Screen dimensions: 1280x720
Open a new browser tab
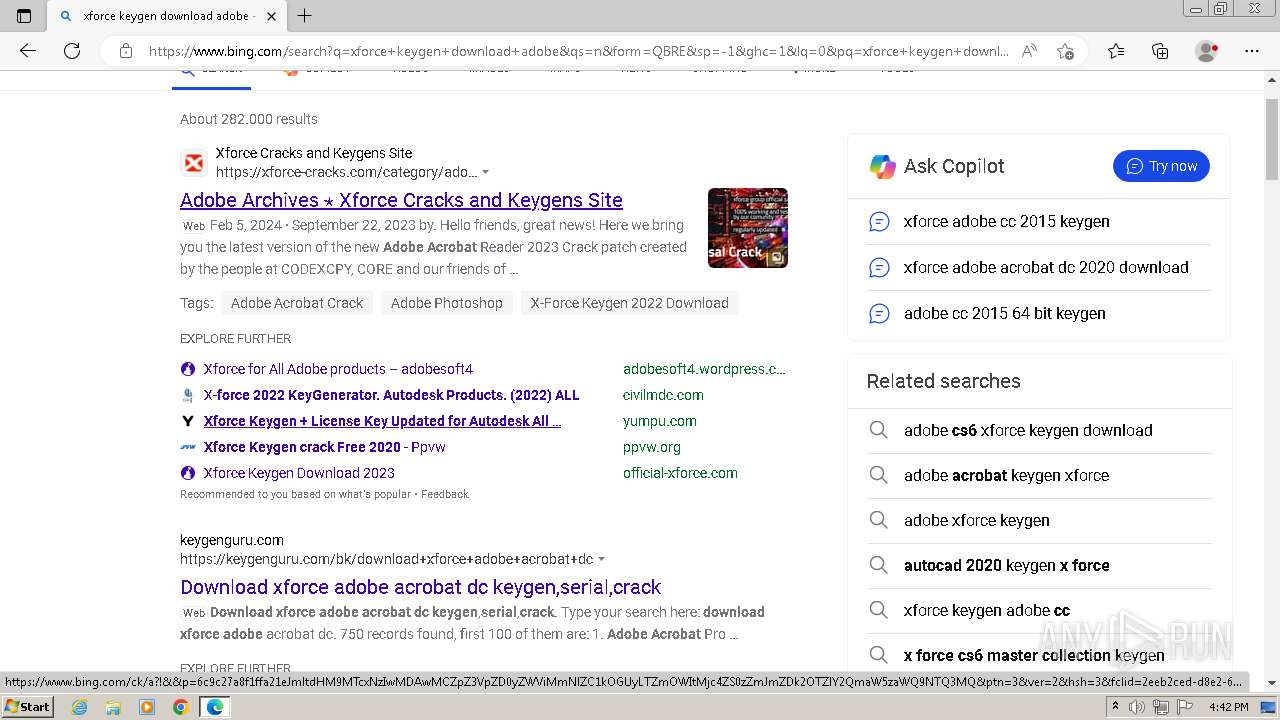point(305,16)
